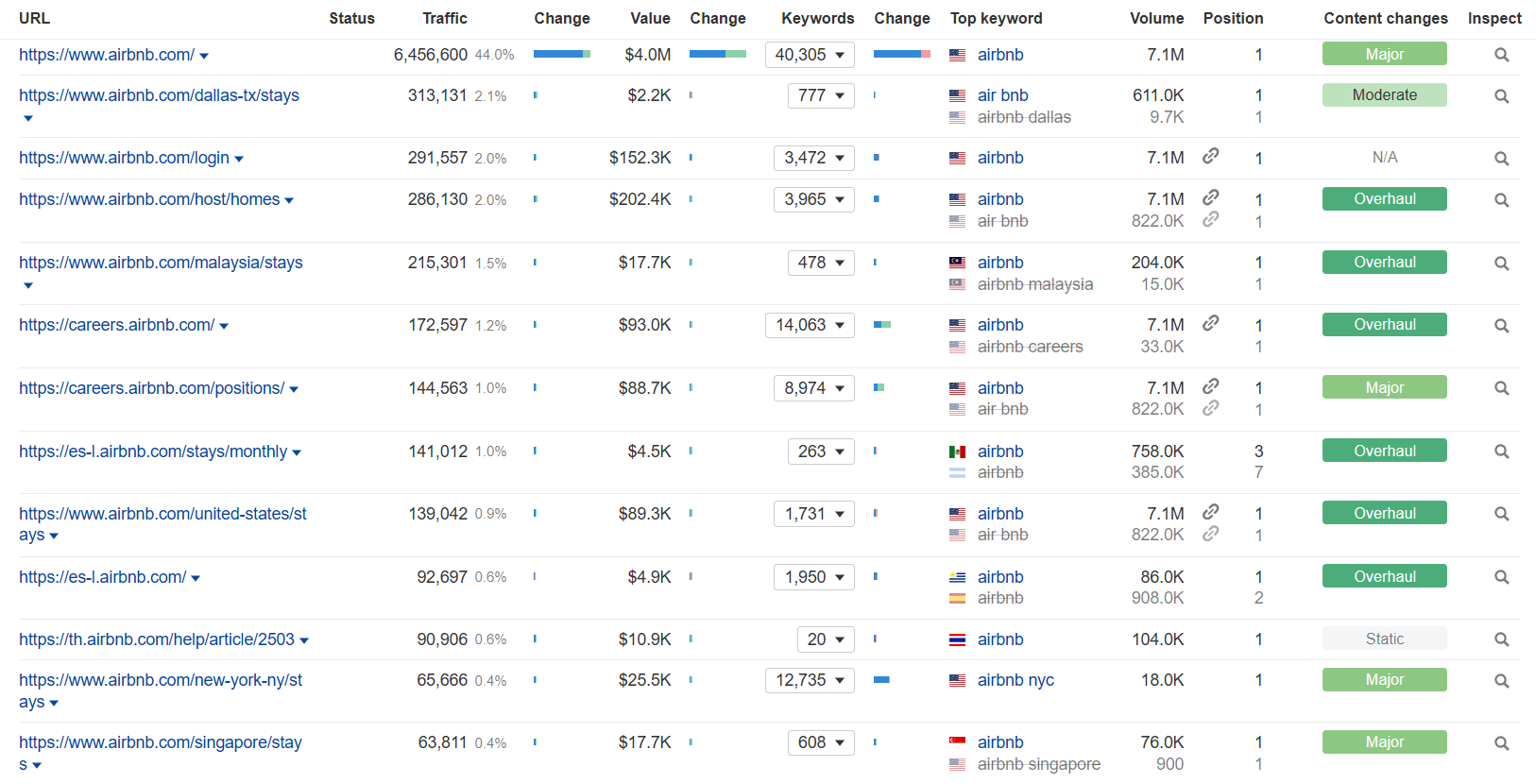Click keywords change bar in new-york-ny row
The height and width of the screenshot is (784, 1536).
pos(881,679)
